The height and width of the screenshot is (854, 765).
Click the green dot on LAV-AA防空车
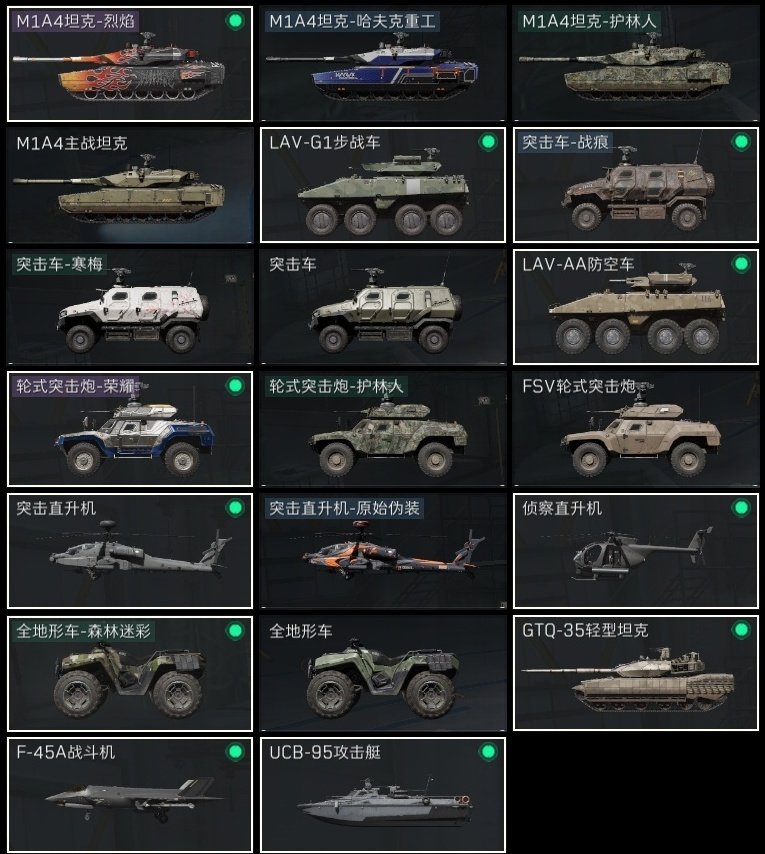pyautogui.click(x=741, y=264)
